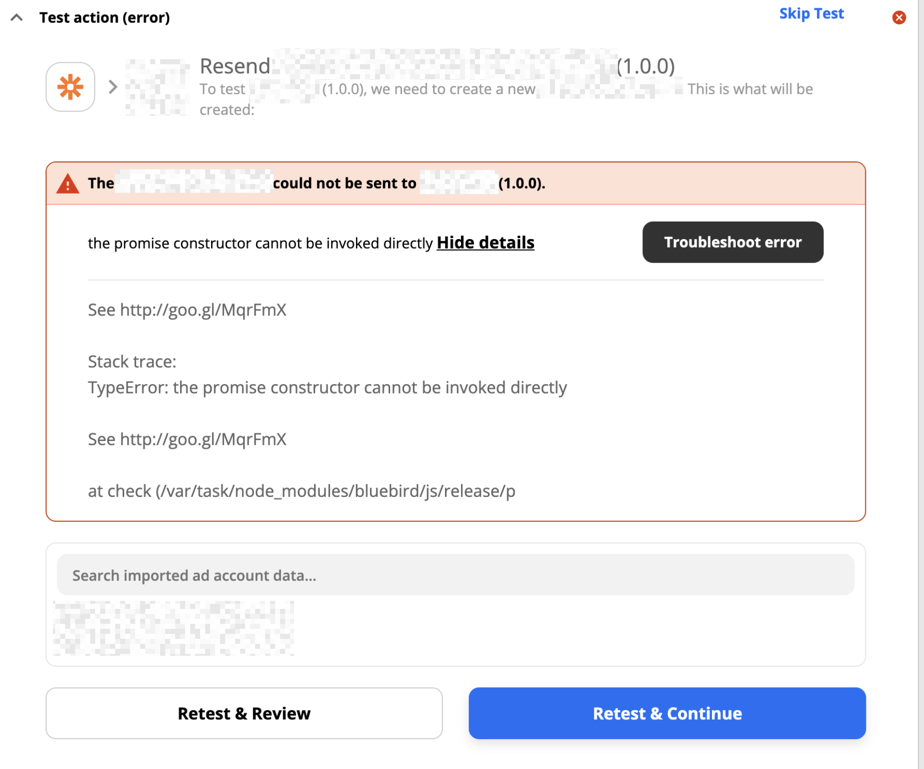This screenshot has width=924, height=769.
Task: Click the "Test action (error)" header title
Action: coord(104,17)
